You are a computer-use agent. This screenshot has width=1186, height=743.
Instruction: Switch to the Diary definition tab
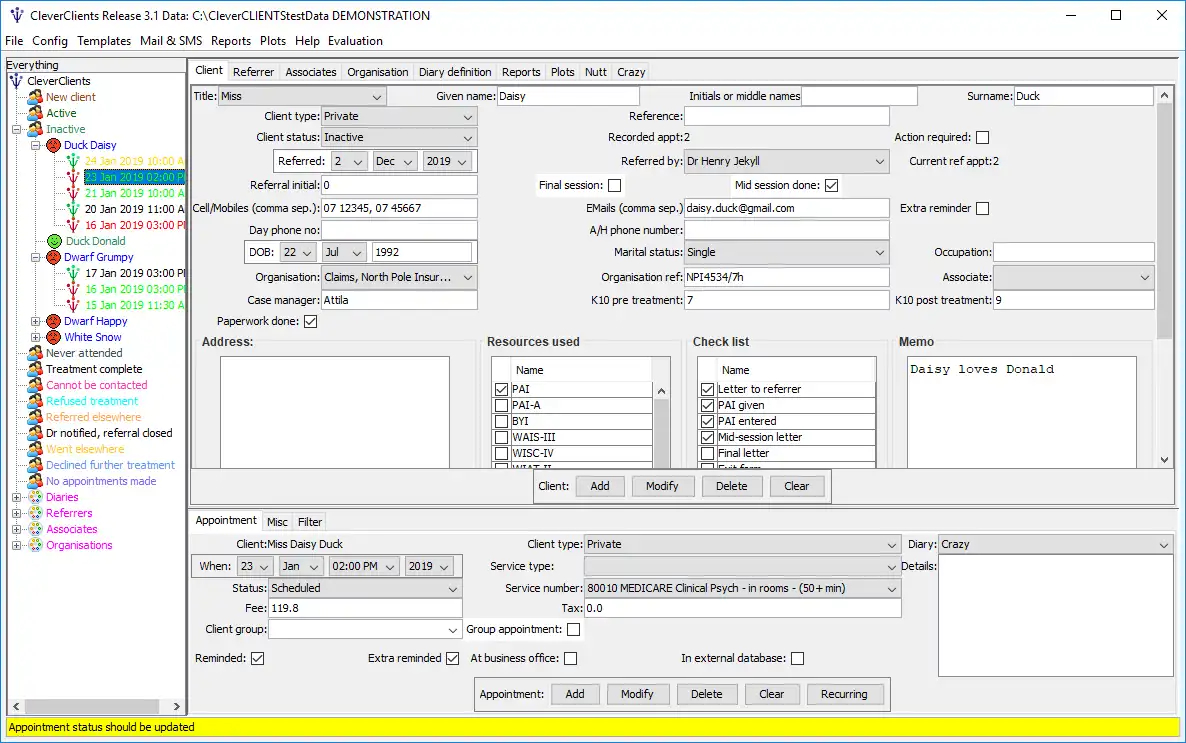[455, 72]
